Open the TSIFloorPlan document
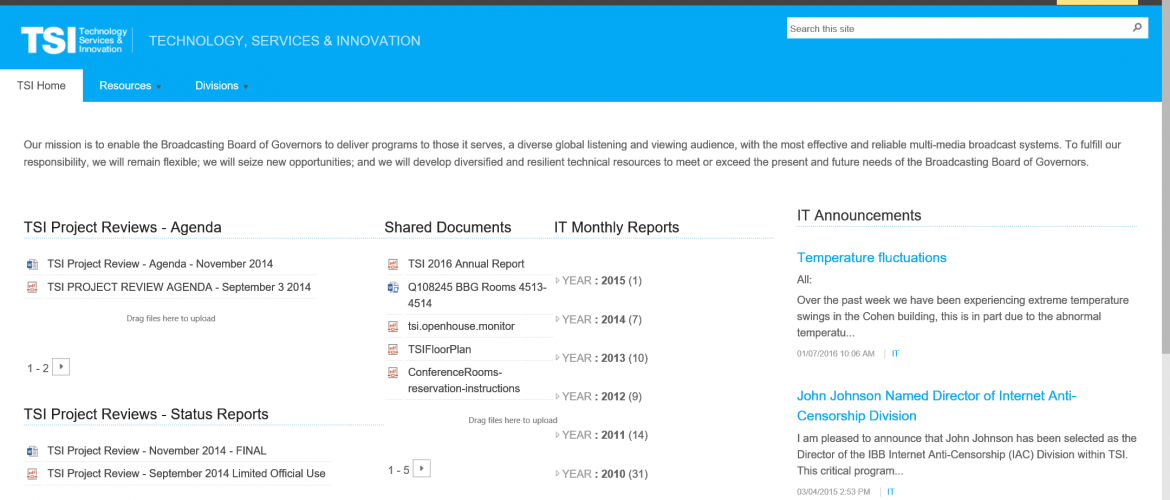Image resolution: width=1170 pixels, height=500 pixels. coord(439,349)
